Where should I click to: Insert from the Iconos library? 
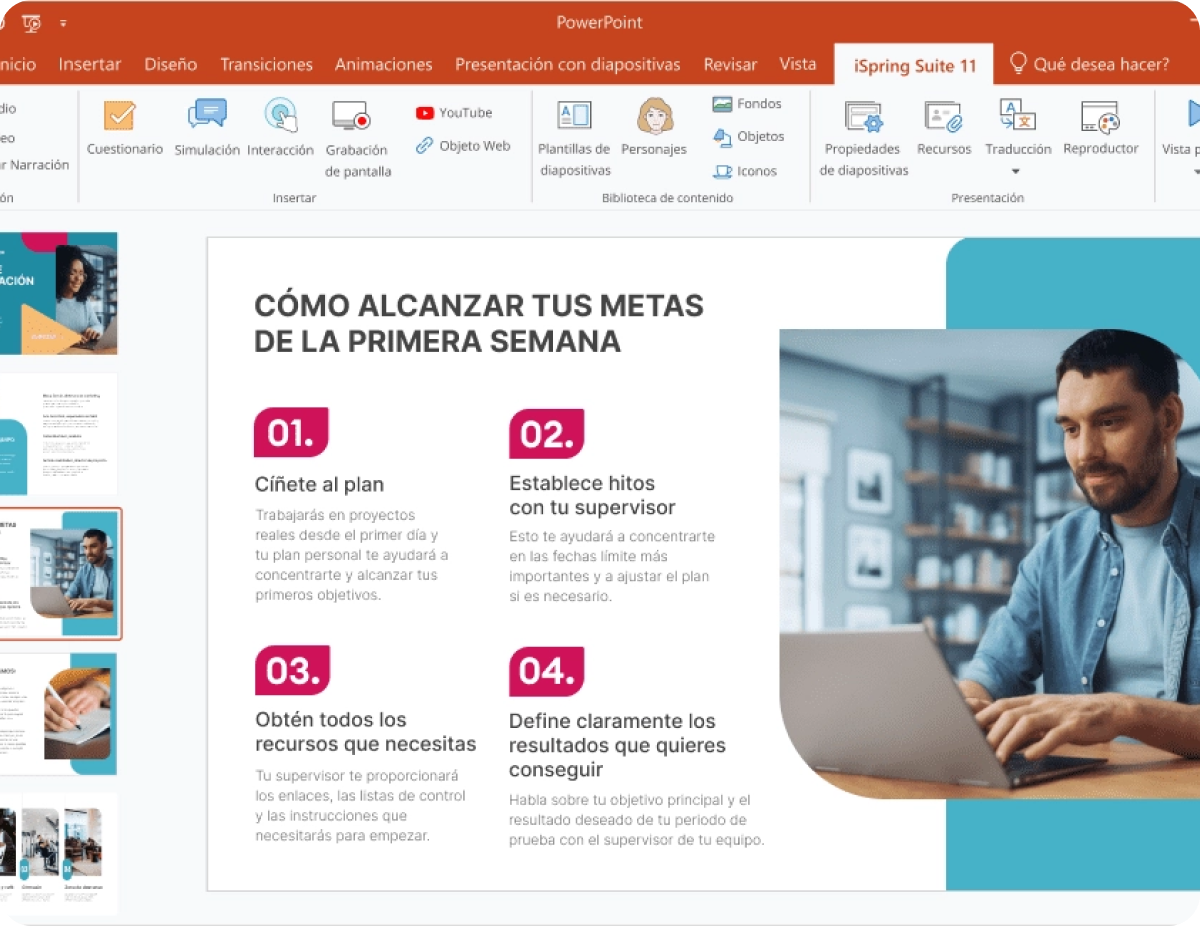[745, 171]
